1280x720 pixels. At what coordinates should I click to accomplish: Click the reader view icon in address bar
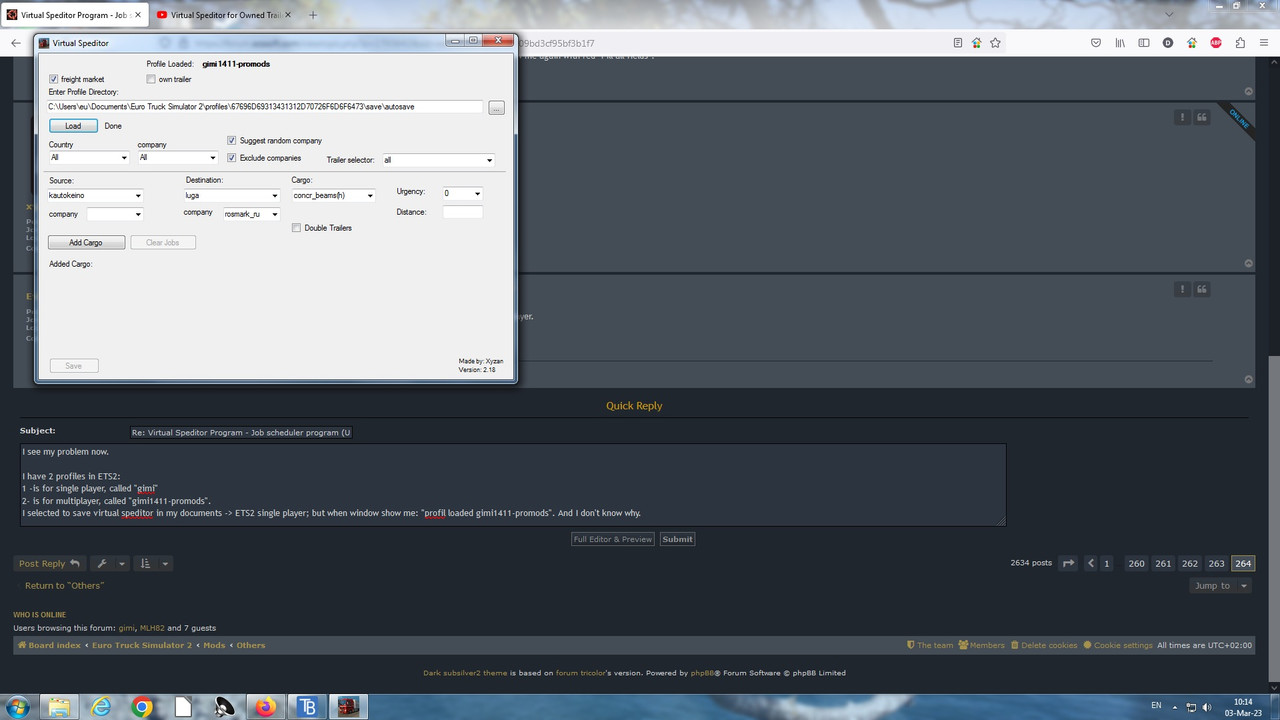(957, 43)
